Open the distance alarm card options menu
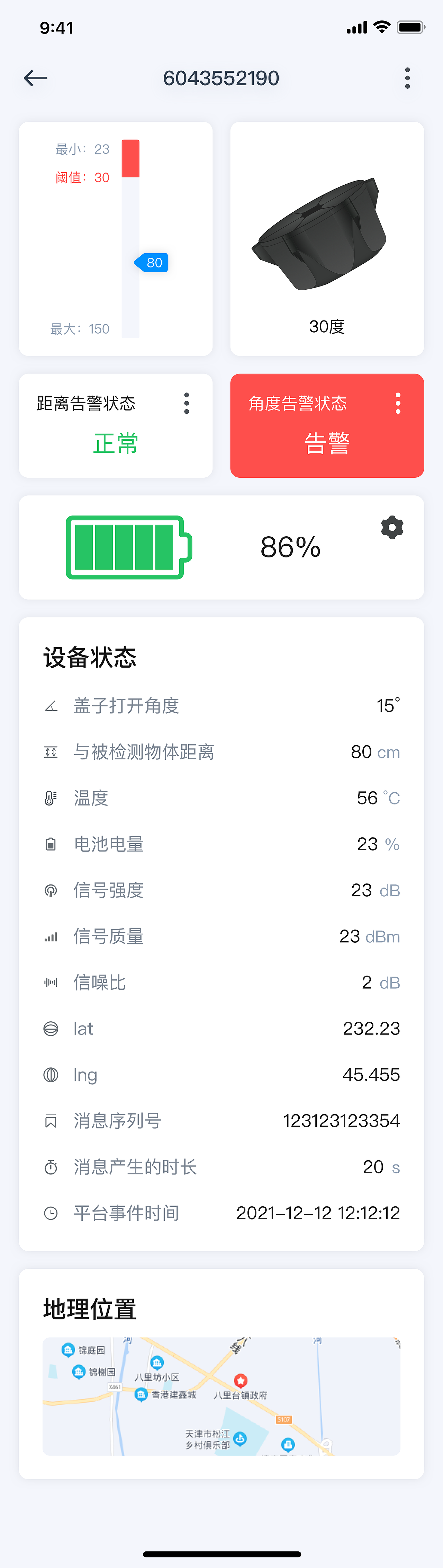Image resolution: width=443 pixels, height=1568 pixels. [x=186, y=403]
